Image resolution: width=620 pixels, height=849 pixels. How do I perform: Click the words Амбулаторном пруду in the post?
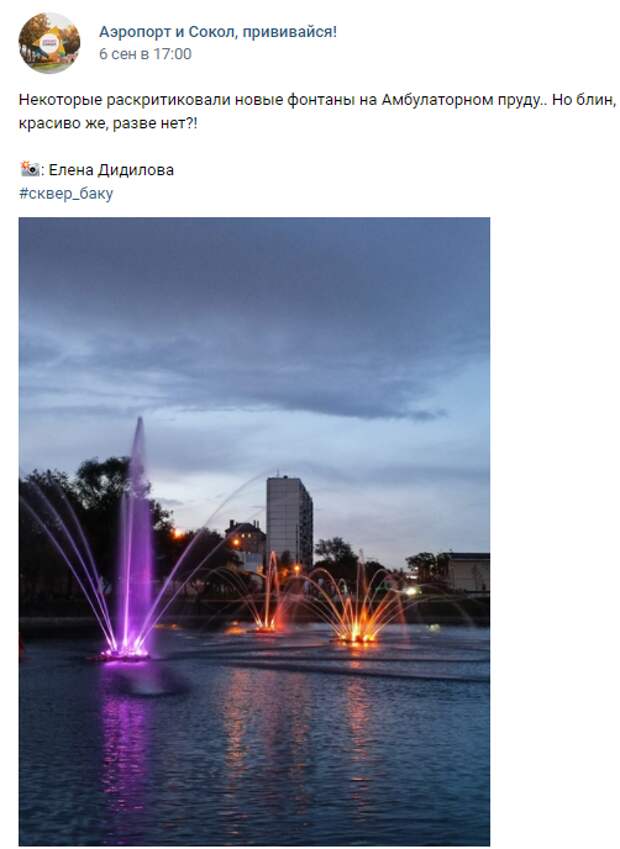(461, 100)
